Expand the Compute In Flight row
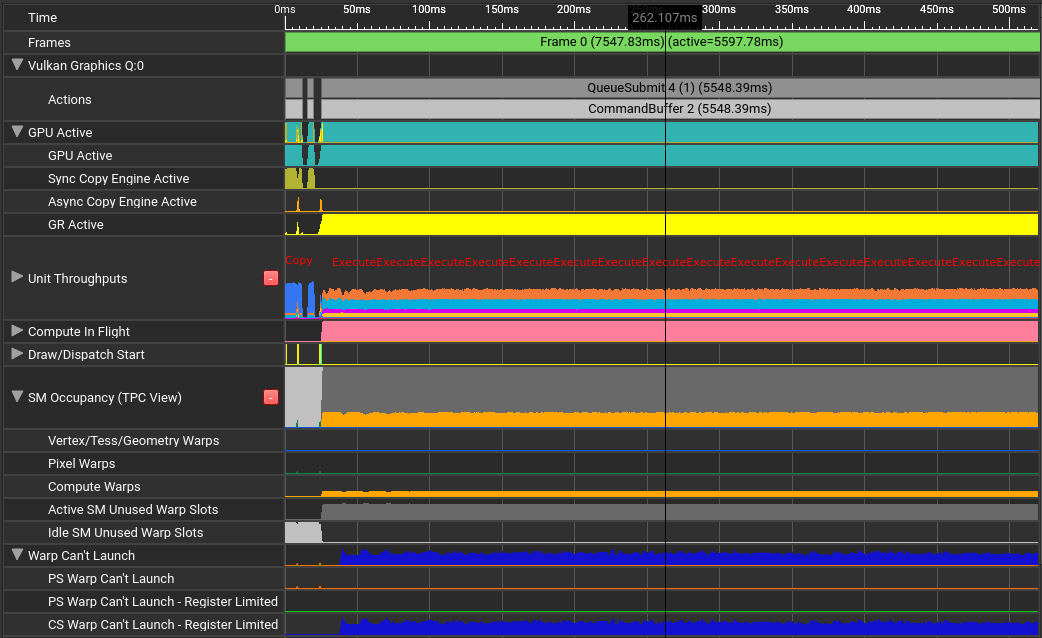This screenshot has width=1042, height=638. (17, 331)
